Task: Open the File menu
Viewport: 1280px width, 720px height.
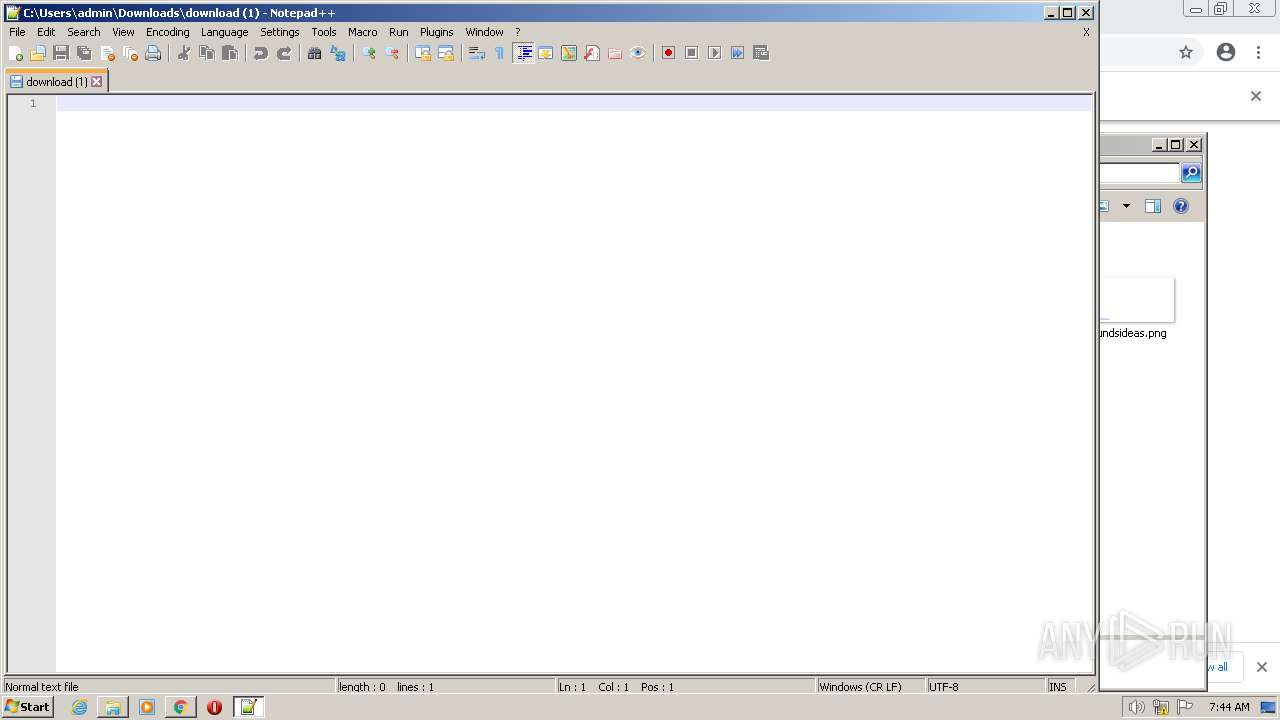Action: click(17, 32)
